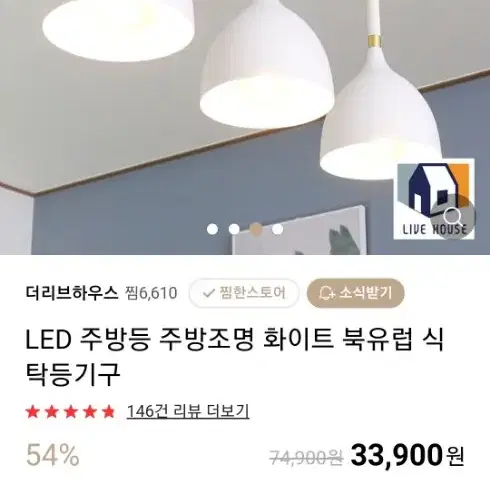This screenshot has width=490, height=490.
Task: Tap the first red rating star
Action: pos(33,412)
